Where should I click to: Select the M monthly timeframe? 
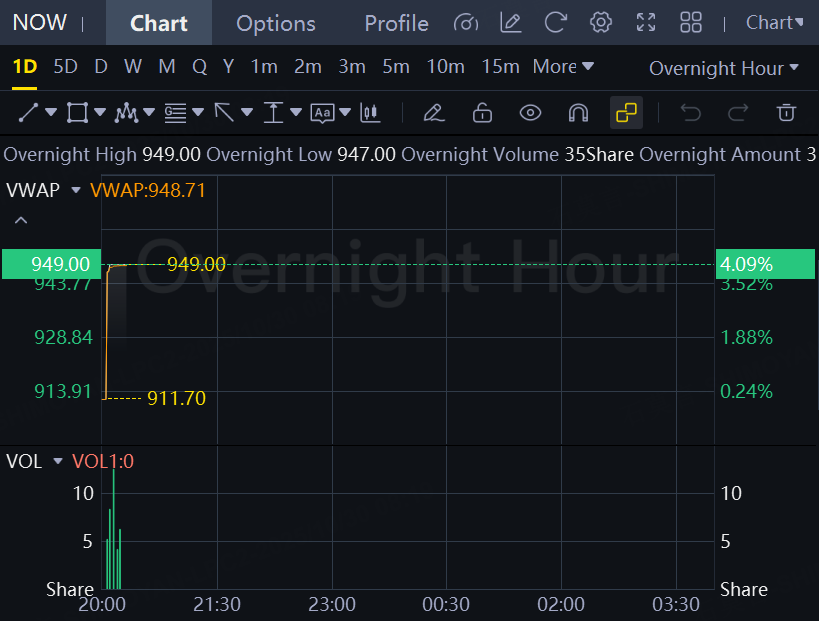tap(167, 67)
